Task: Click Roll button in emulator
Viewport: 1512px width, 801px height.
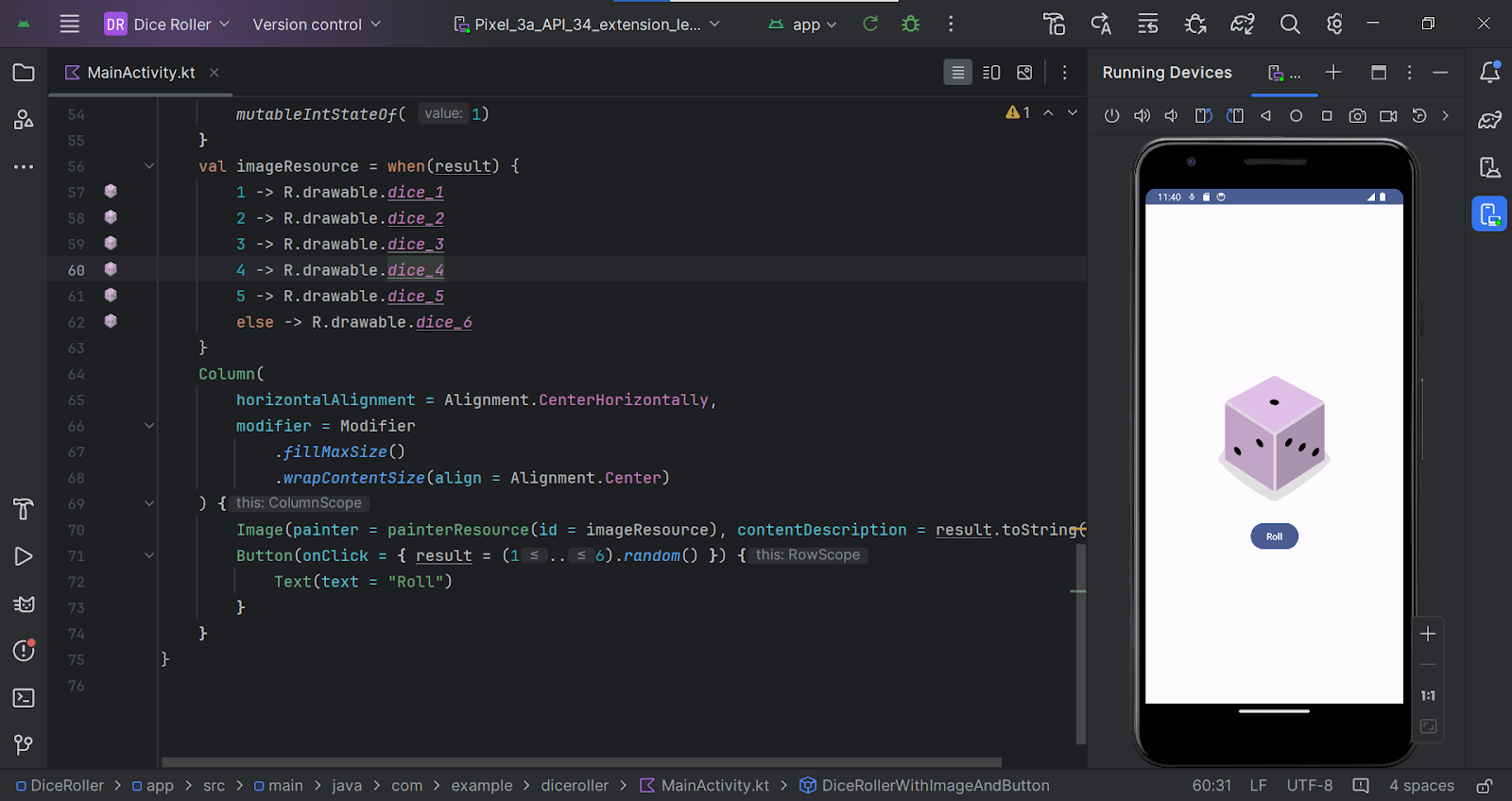Action: [1274, 537]
